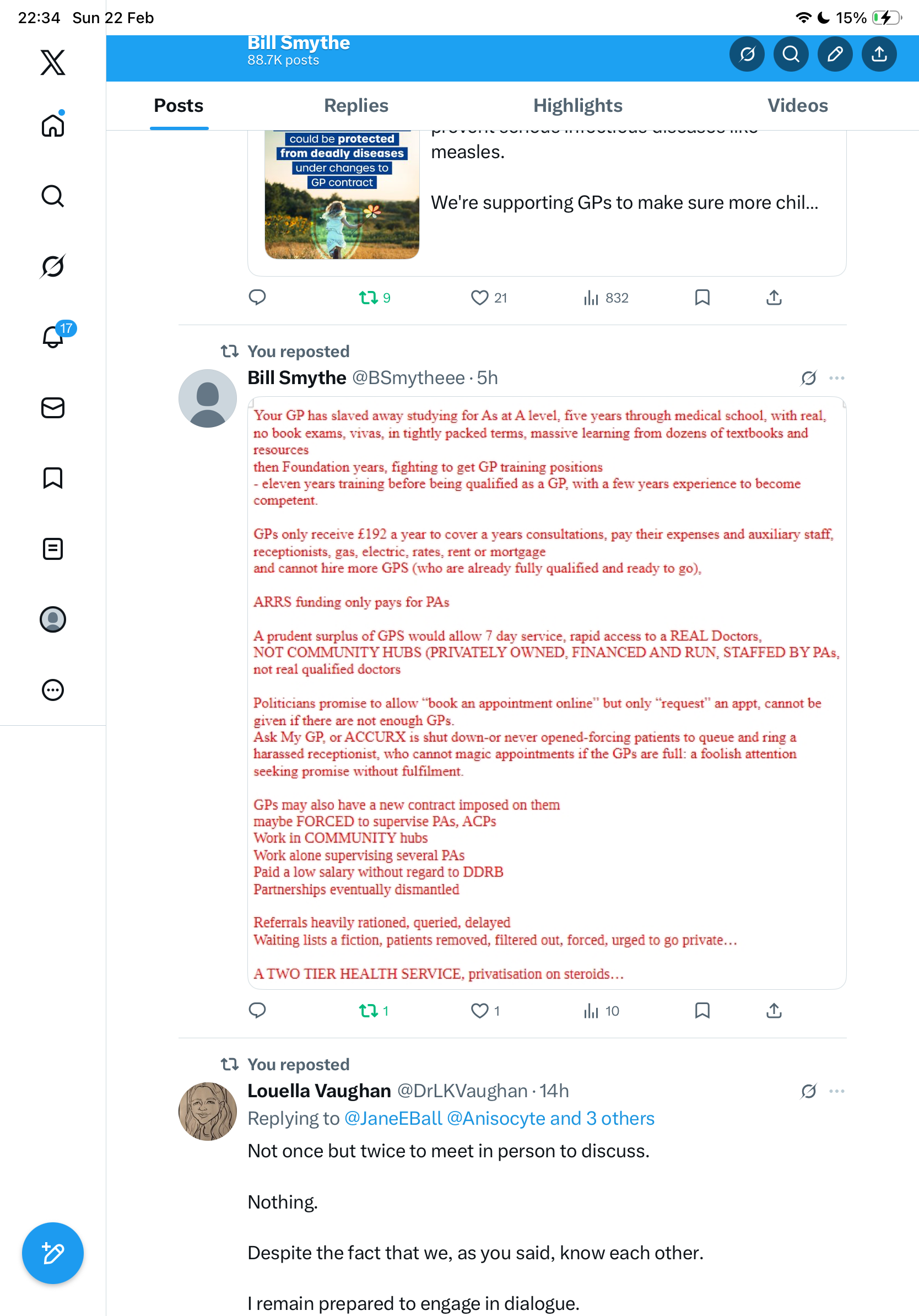The image size is (919, 1316).
Task: Share profile via header upload icon
Action: point(879,54)
